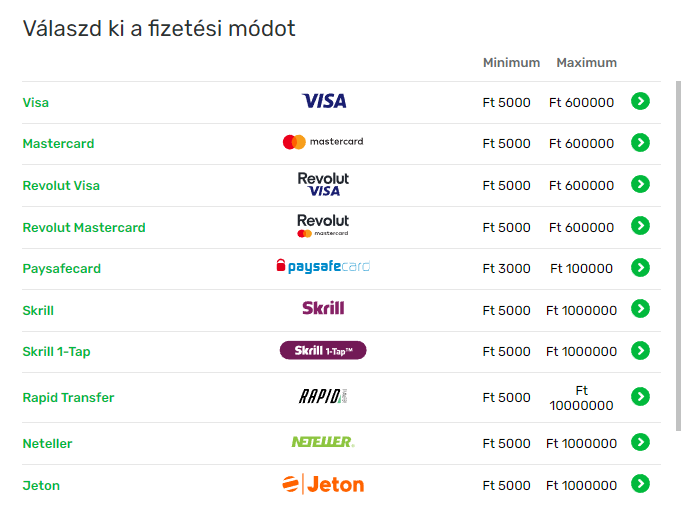The width and height of the screenshot is (689, 518).
Task: Click the Rapid Transfer green arrow
Action: 640,397
